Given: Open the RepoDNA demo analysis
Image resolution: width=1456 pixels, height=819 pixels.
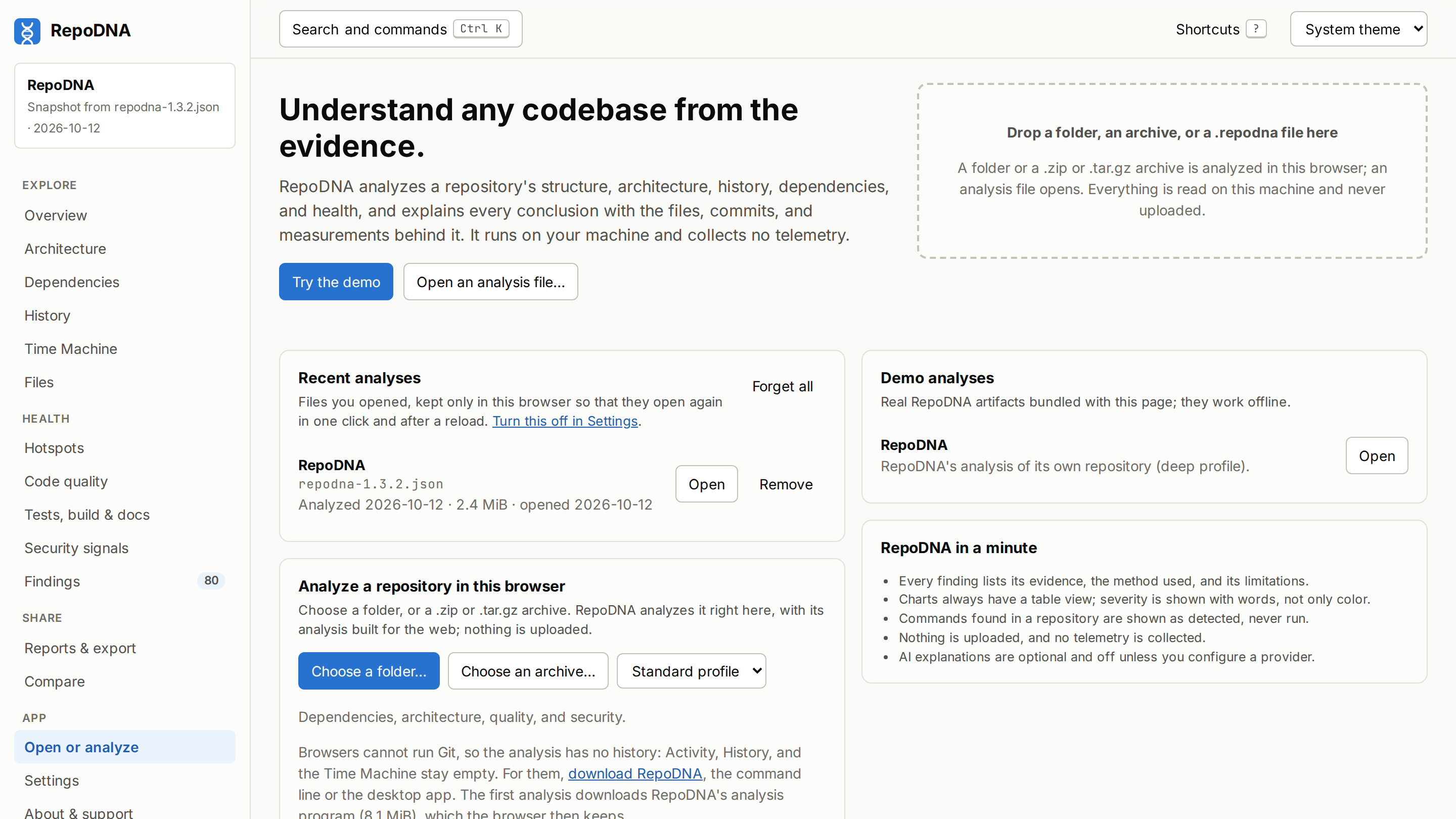Looking at the screenshot, I should (1376, 456).
